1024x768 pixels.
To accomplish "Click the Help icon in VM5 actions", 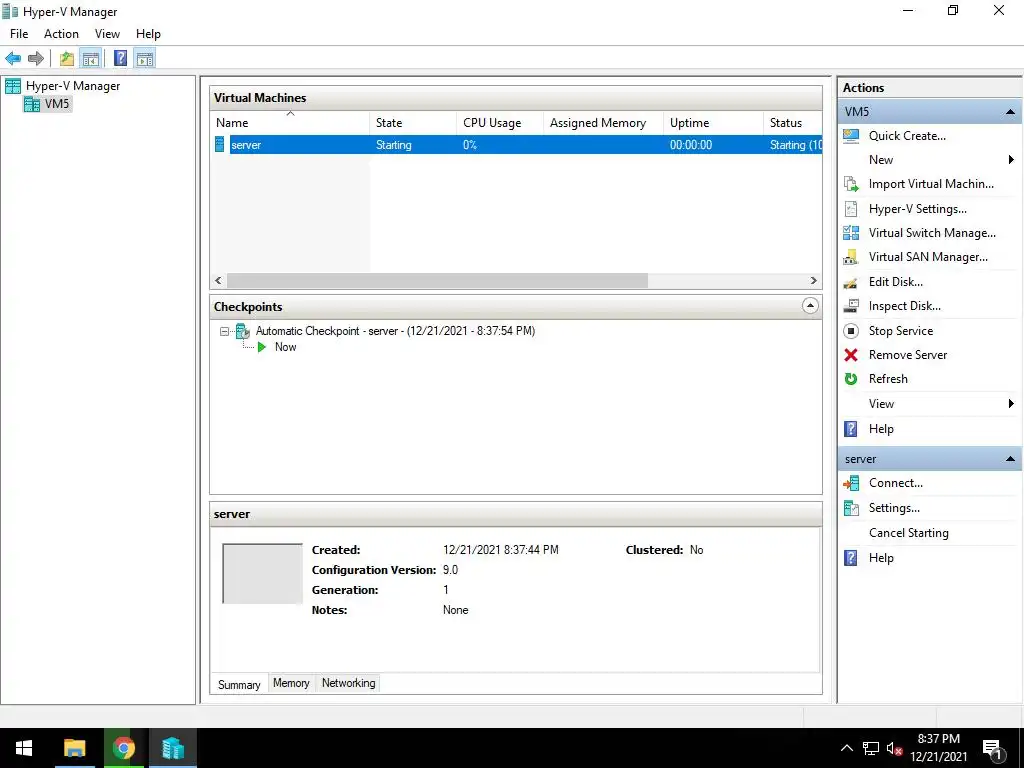I will [x=851, y=429].
